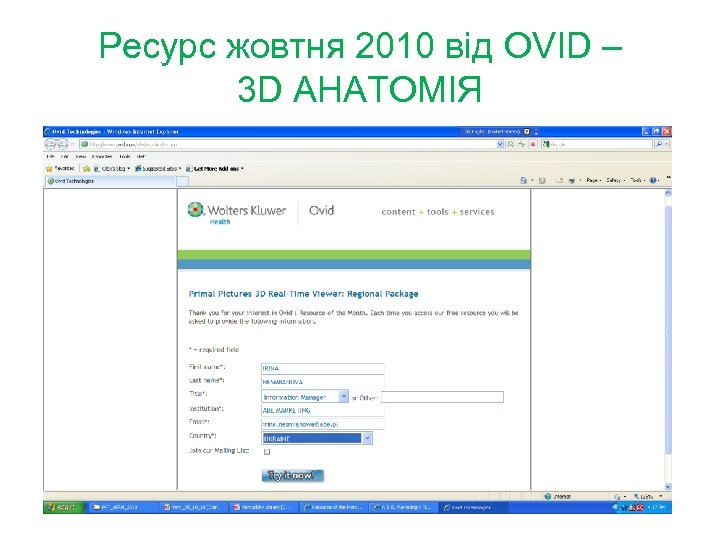Open the File menu
The height and width of the screenshot is (540, 720).
point(50,156)
